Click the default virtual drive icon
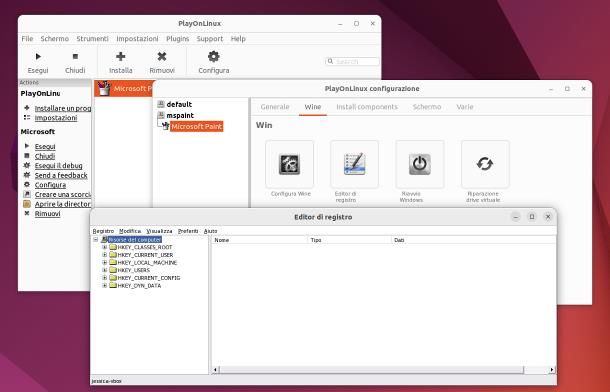 pyautogui.click(x=161, y=104)
